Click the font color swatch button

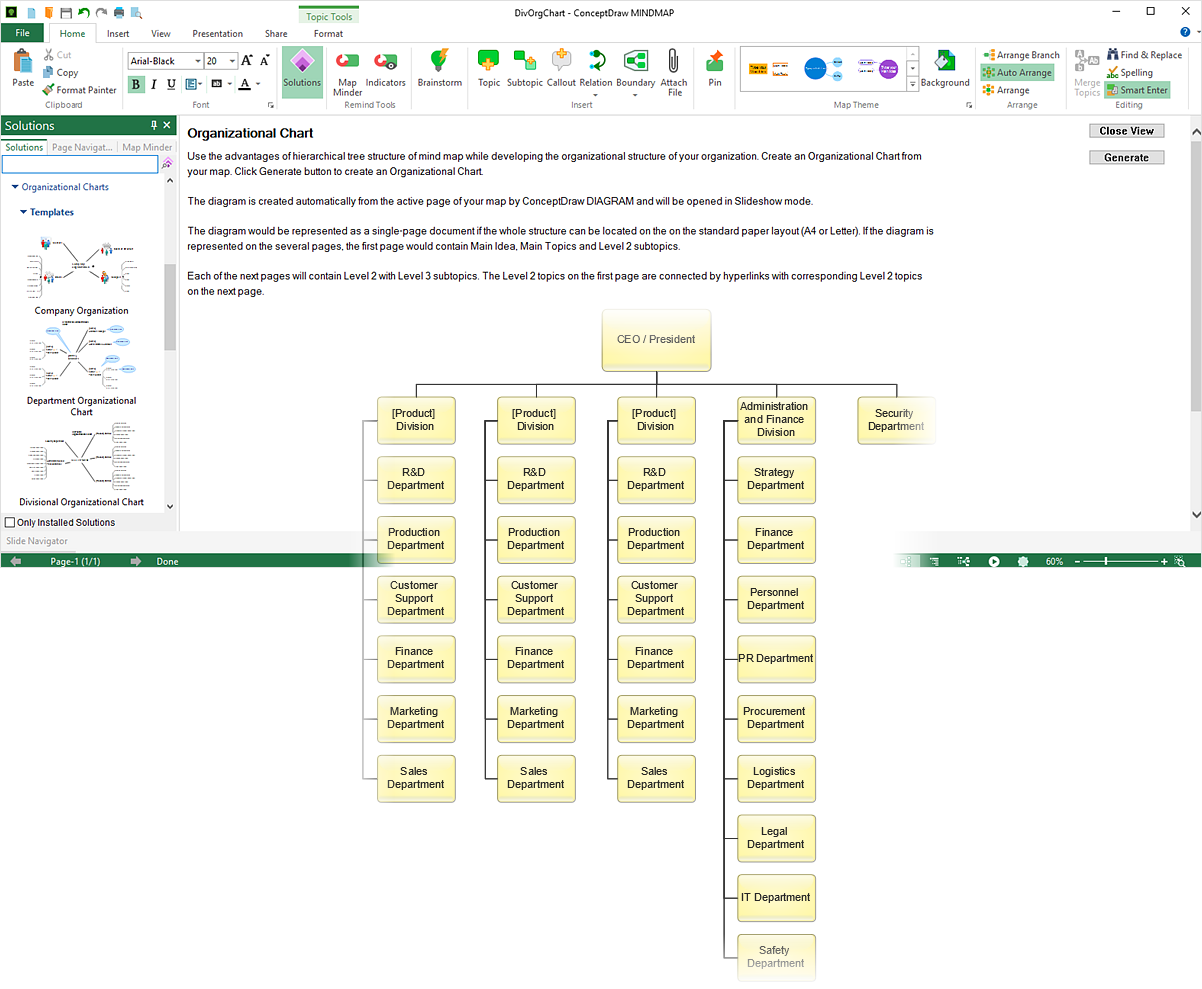pos(244,84)
